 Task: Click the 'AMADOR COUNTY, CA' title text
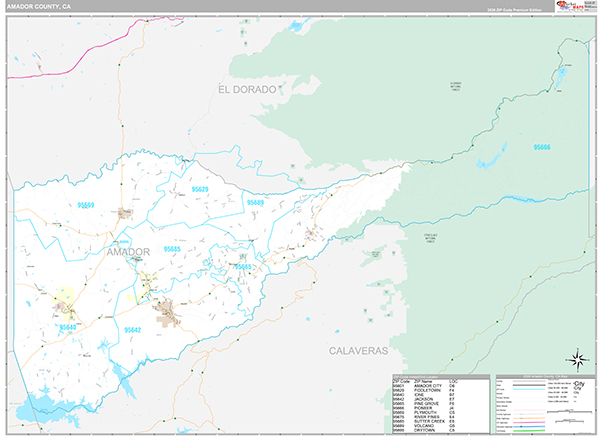[39, 7]
